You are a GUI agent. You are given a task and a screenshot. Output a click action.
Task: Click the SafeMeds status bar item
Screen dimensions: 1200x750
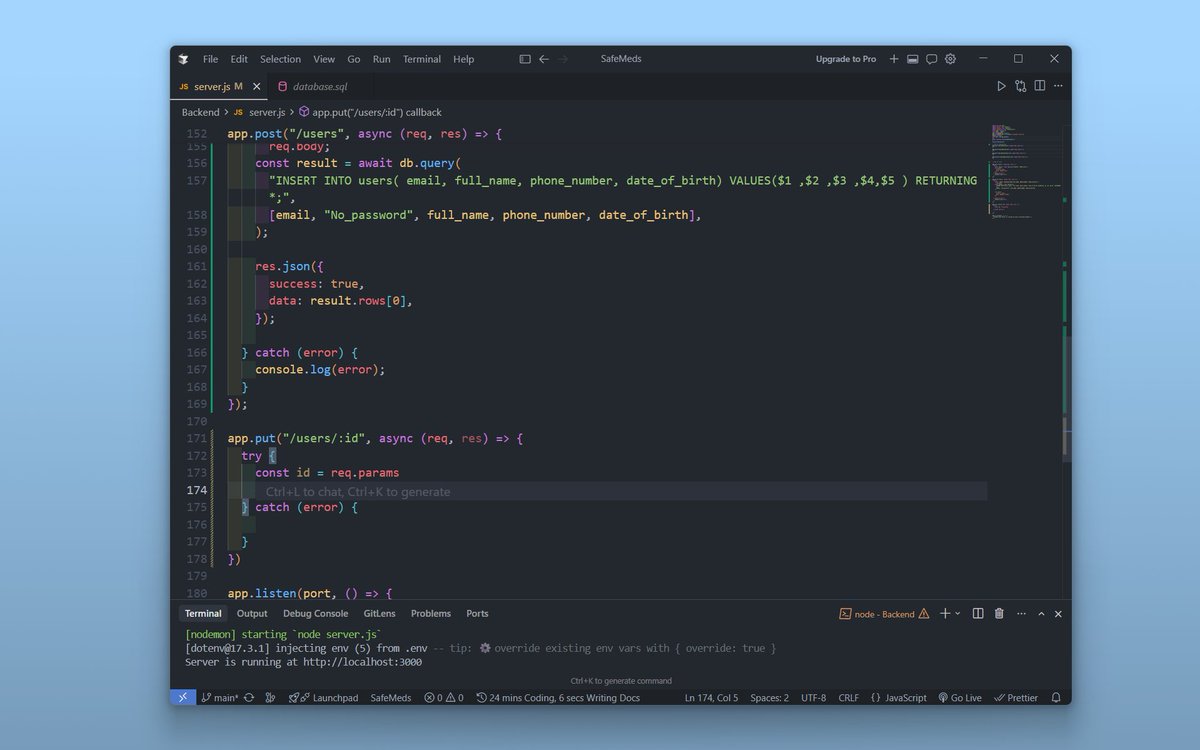pos(390,697)
